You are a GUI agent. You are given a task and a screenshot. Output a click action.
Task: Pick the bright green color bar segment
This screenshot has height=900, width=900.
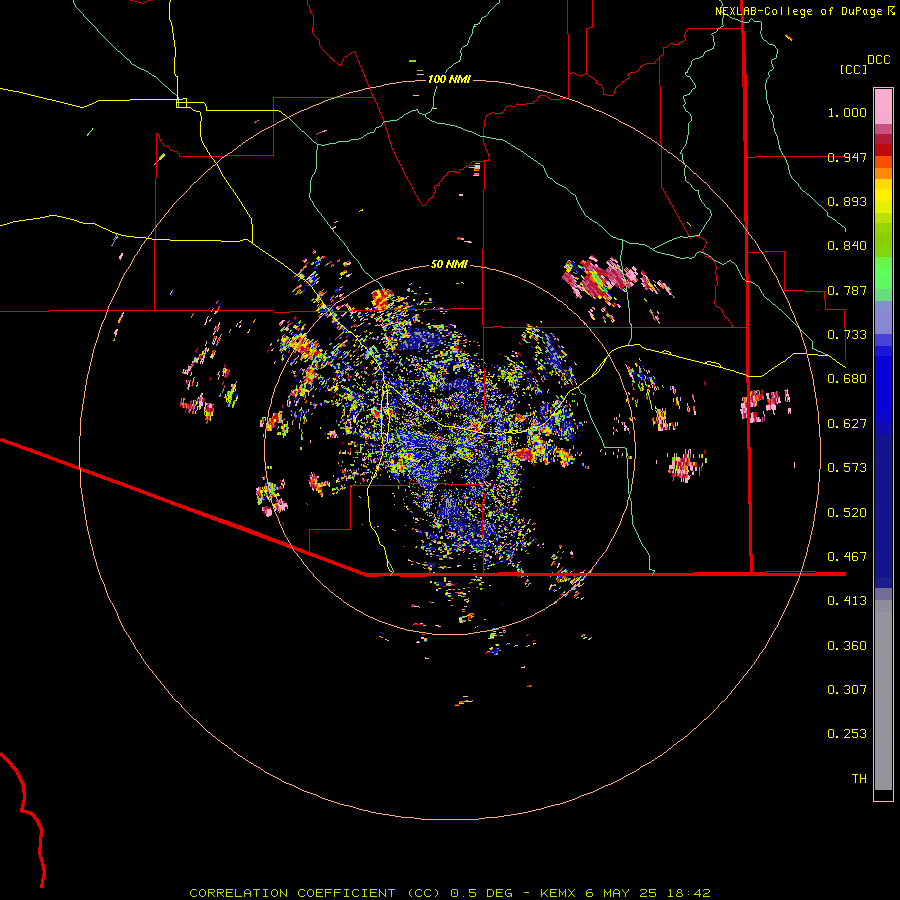click(883, 273)
